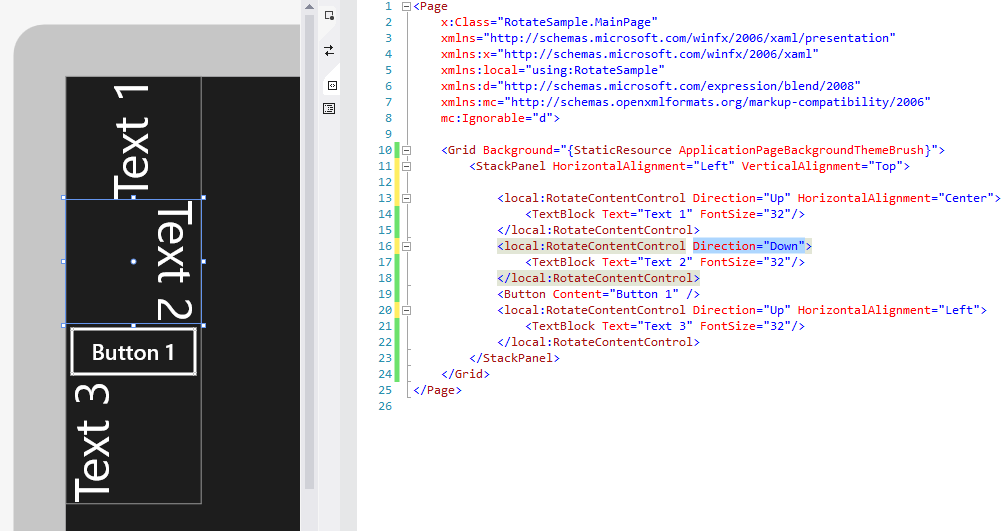Click the designer scrollbar up arrow
The height and width of the screenshot is (531, 1005).
coord(310,7)
